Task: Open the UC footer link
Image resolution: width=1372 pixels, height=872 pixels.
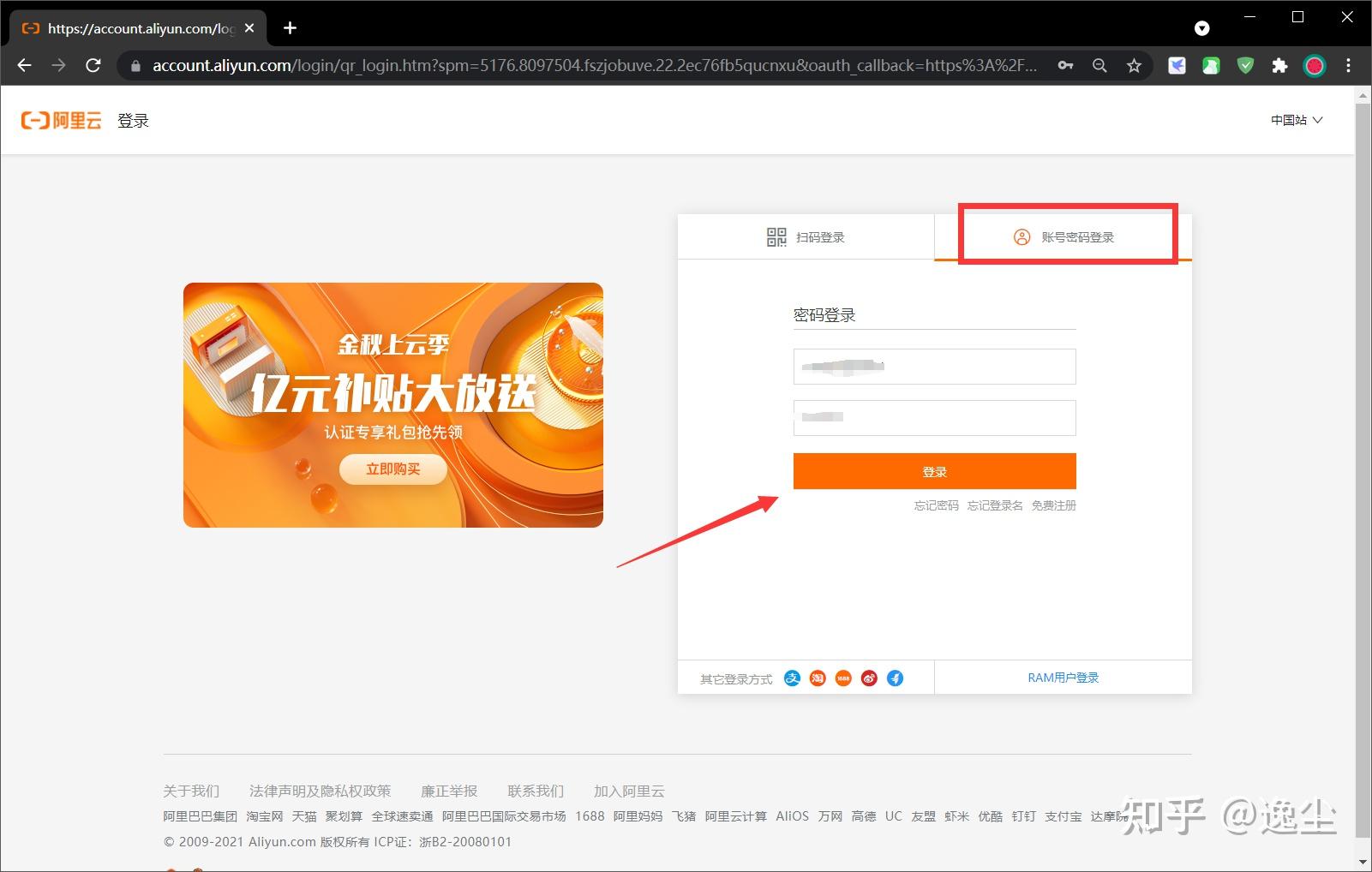Action: (x=894, y=816)
